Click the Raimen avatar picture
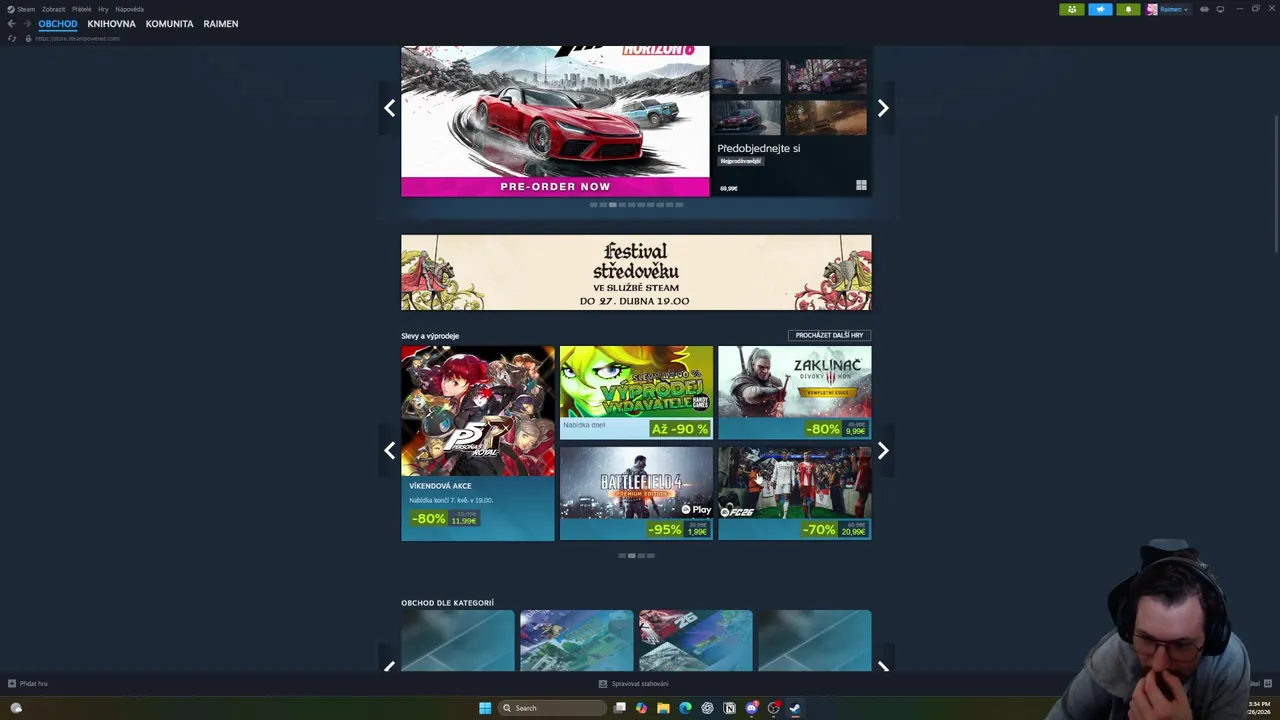Screen dimensions: 1280x720 pos(1152,9)
